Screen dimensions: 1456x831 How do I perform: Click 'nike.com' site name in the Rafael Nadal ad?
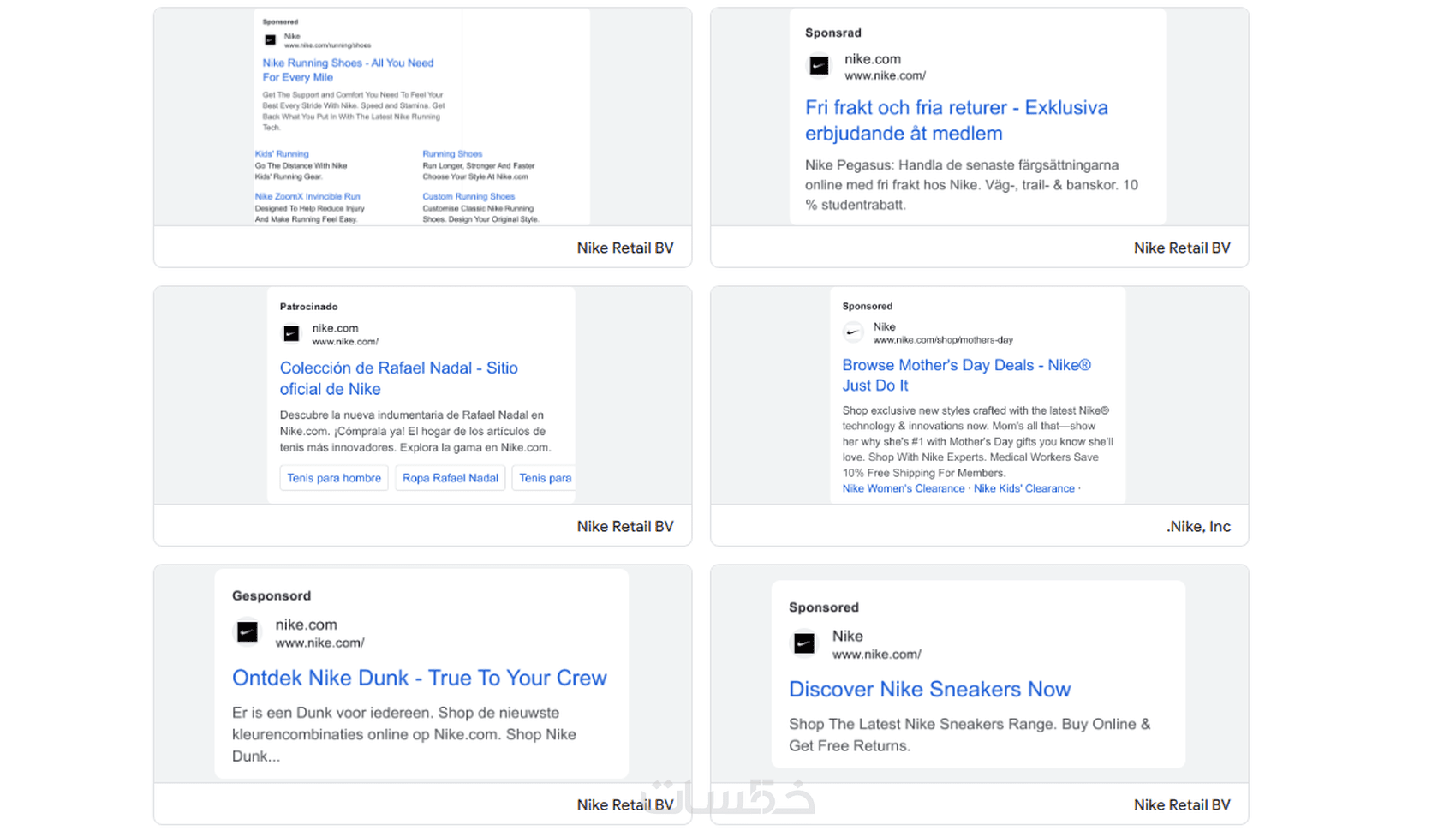pyautogui.click(x=335, y=328)
